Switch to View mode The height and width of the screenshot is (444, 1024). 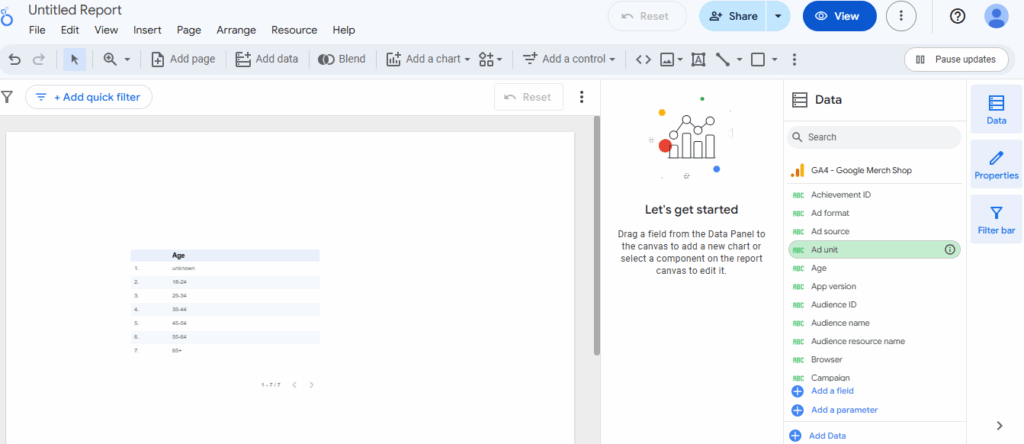tap(839, 16)
